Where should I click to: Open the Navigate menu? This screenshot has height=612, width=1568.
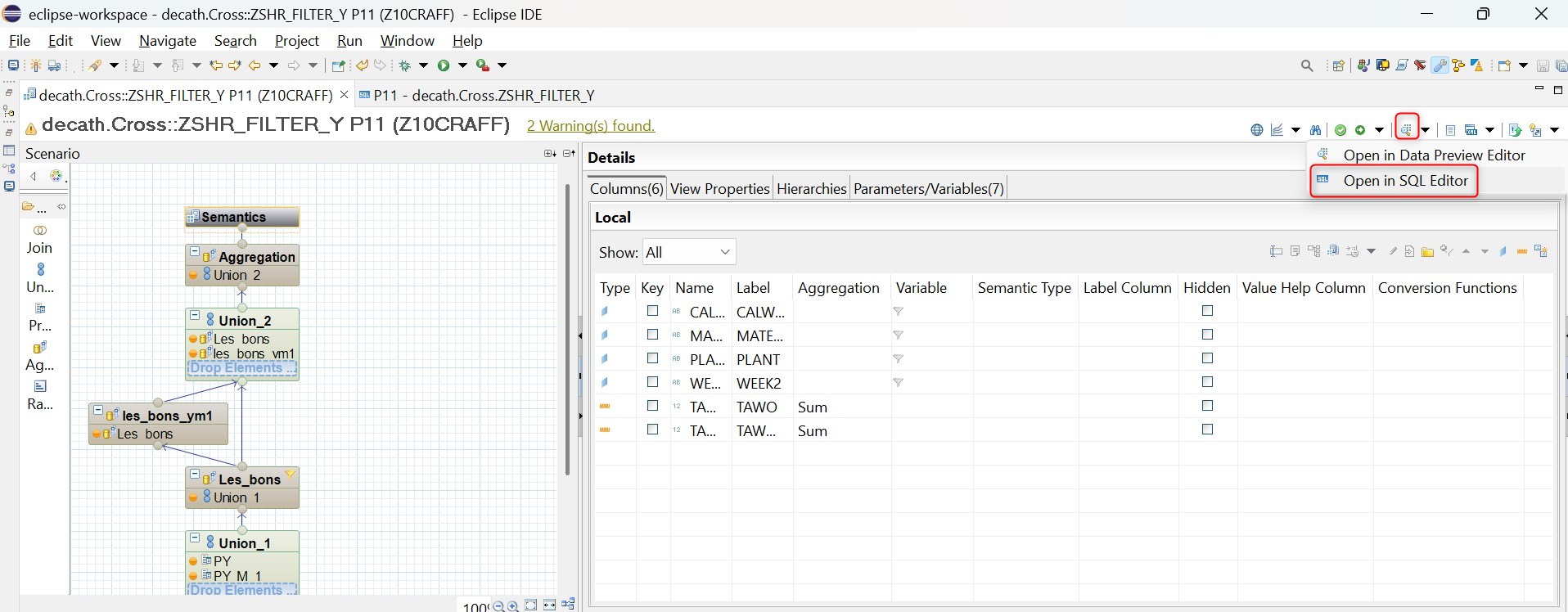167,41
